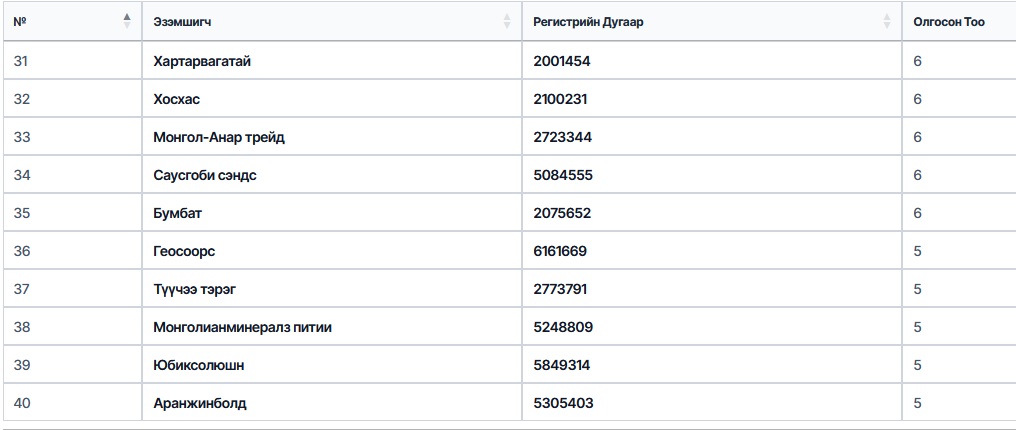Click the Хосхас row name
The image size is (1016, 430).
(177, 99)
